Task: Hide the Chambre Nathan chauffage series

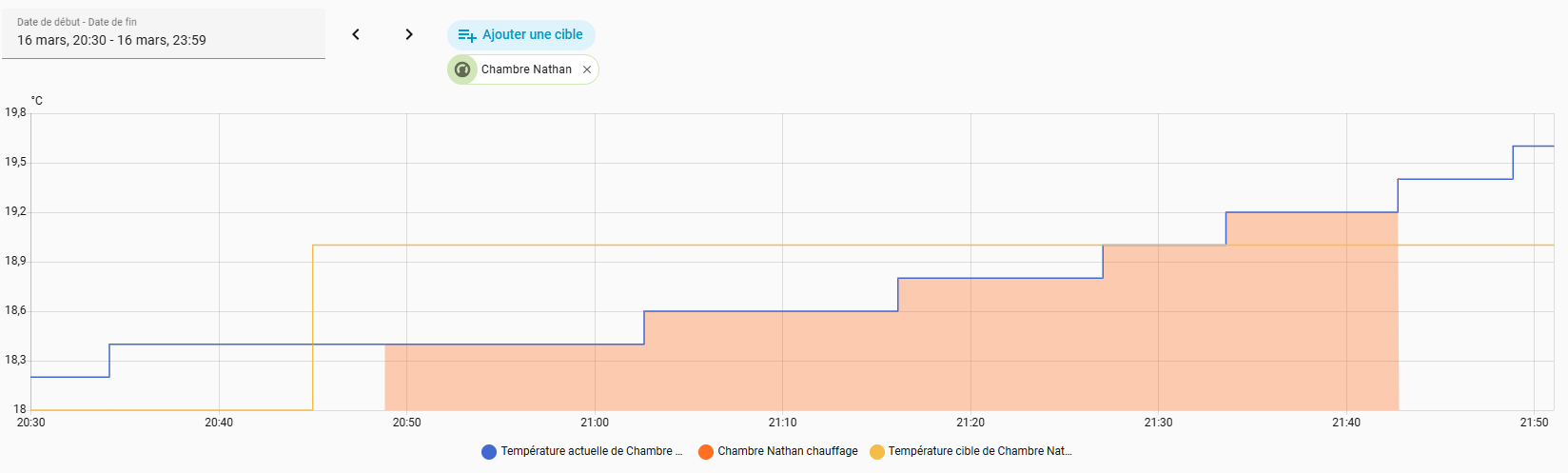Action: point(787,451)
